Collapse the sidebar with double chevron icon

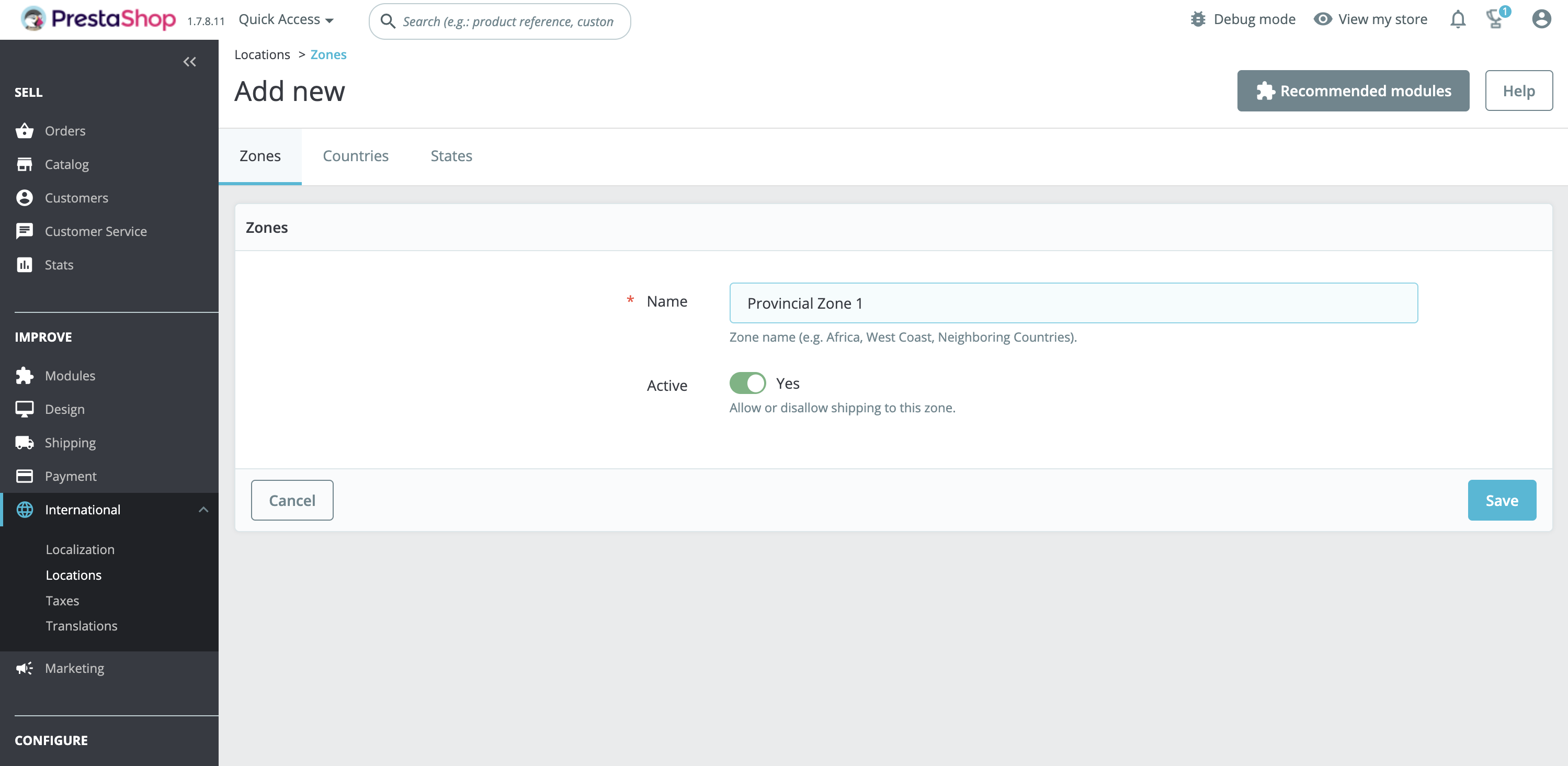pyautogui.click(x=189, y=62)
